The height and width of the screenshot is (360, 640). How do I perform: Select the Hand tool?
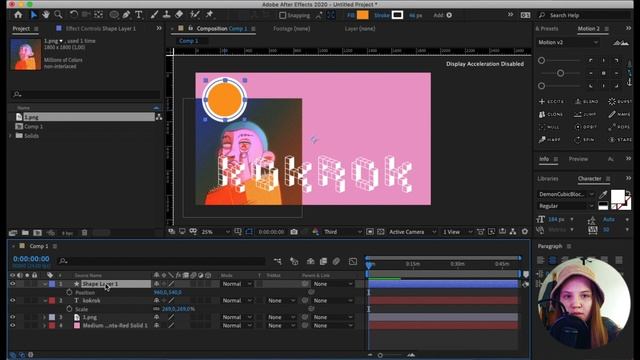pyautogui.click(x=46, y=15)
